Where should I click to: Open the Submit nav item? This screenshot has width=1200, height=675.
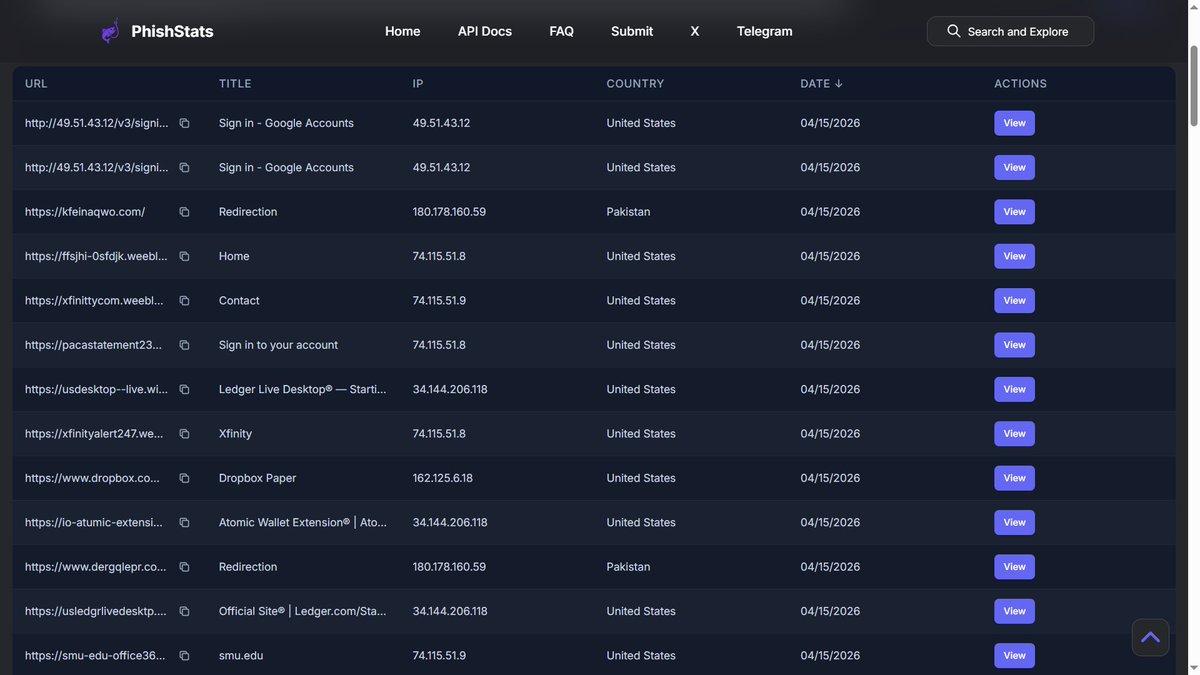[632, 31]
